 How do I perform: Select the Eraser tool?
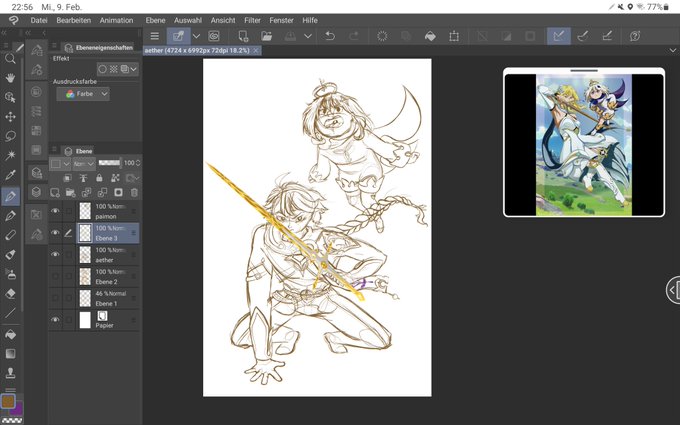point(10,294)
